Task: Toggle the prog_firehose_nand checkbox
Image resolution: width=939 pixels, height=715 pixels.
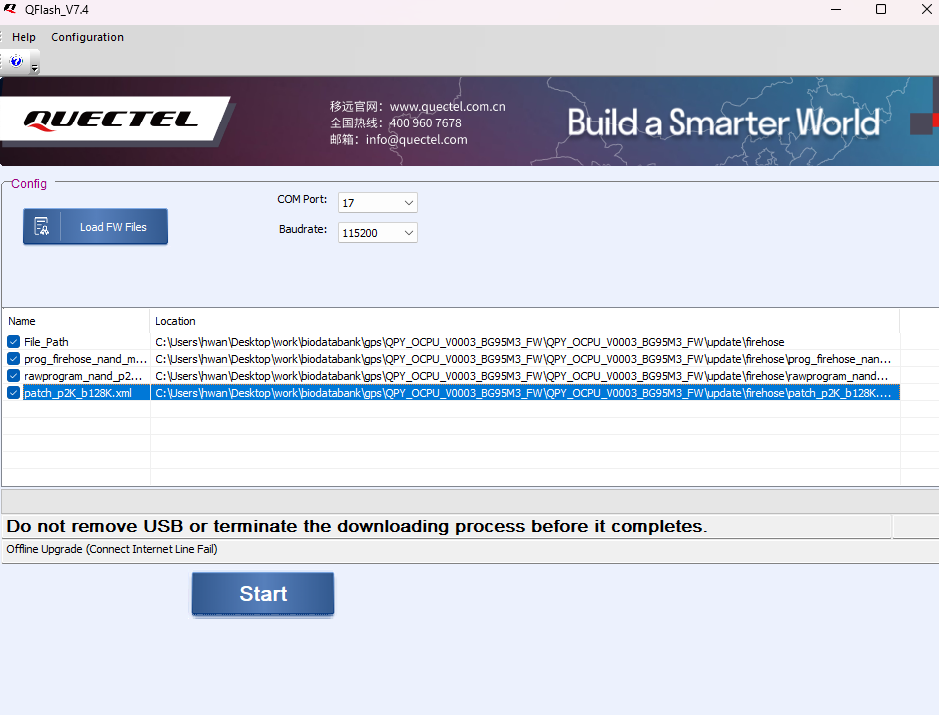Action: point(14,359)
